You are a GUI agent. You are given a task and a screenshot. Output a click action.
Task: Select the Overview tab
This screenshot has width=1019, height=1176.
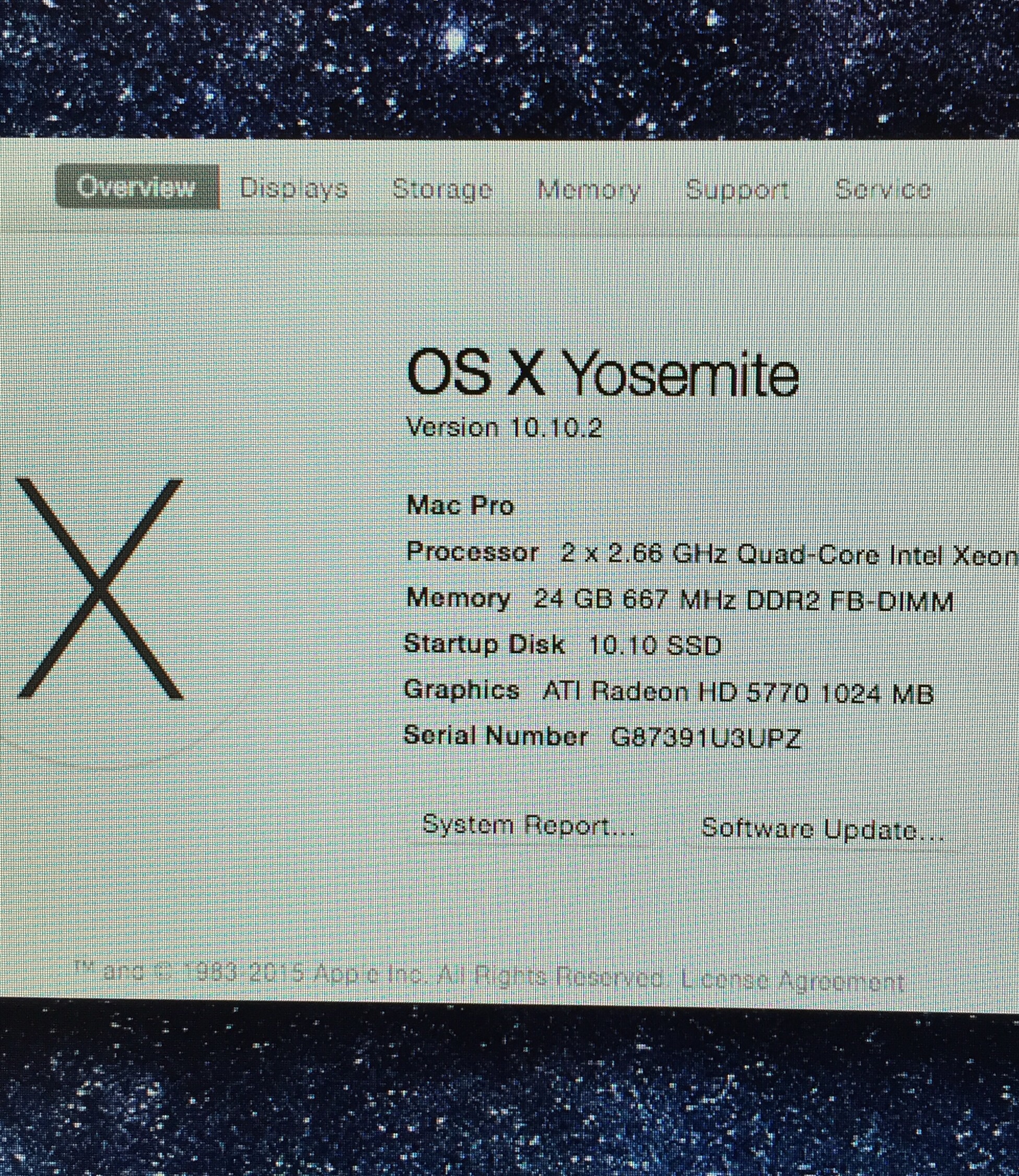click(137, 187)
